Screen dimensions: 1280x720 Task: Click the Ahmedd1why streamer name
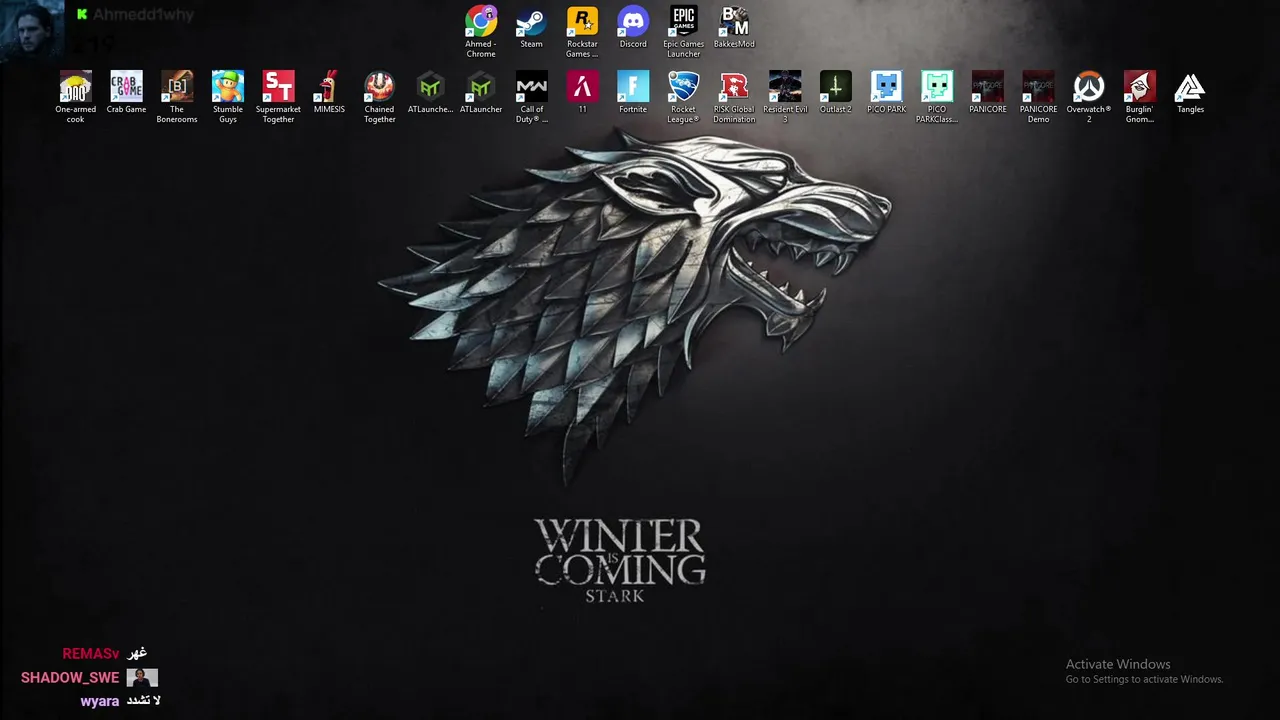tap(143, 15)
